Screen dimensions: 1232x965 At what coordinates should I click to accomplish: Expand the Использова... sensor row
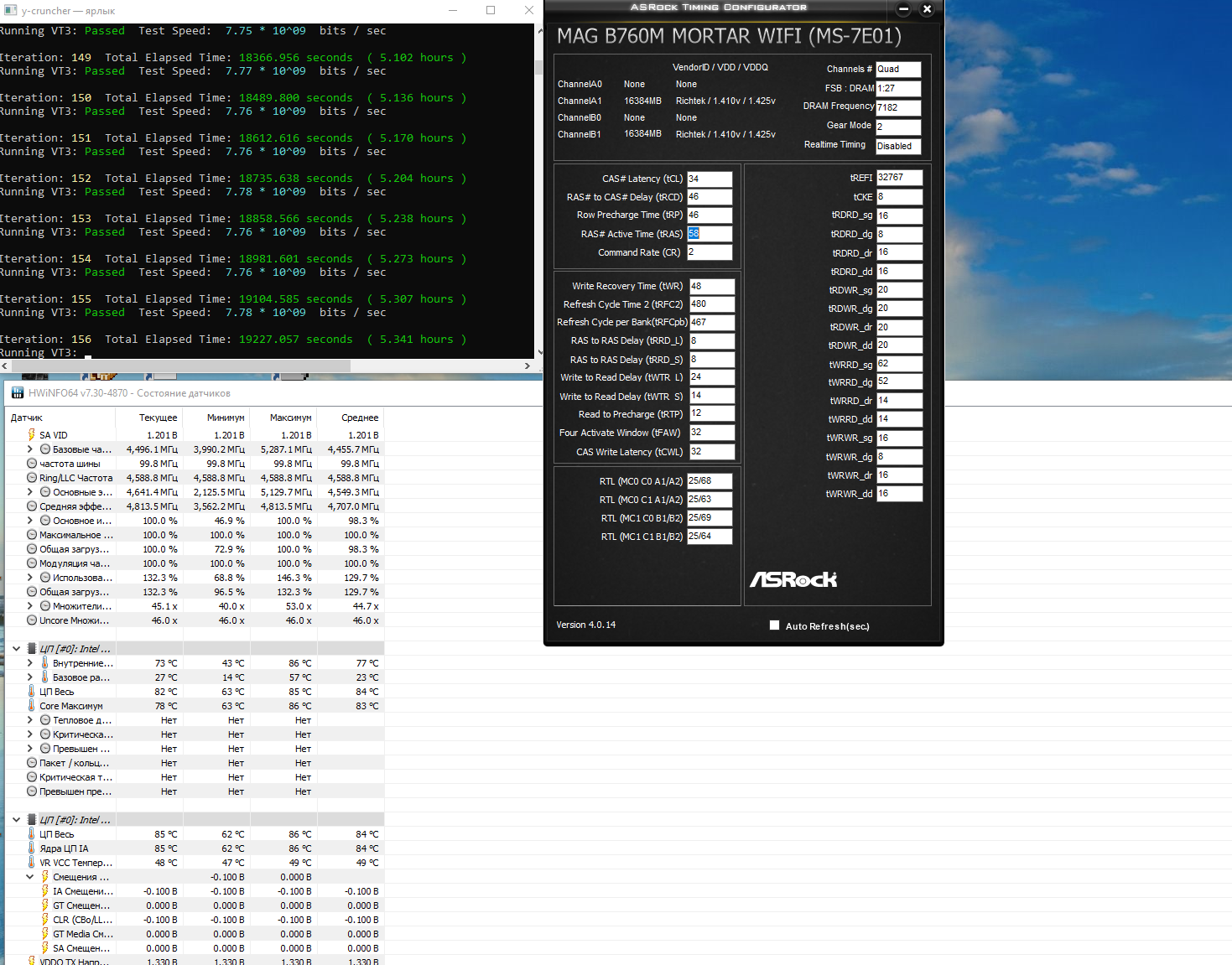point(30,578)
